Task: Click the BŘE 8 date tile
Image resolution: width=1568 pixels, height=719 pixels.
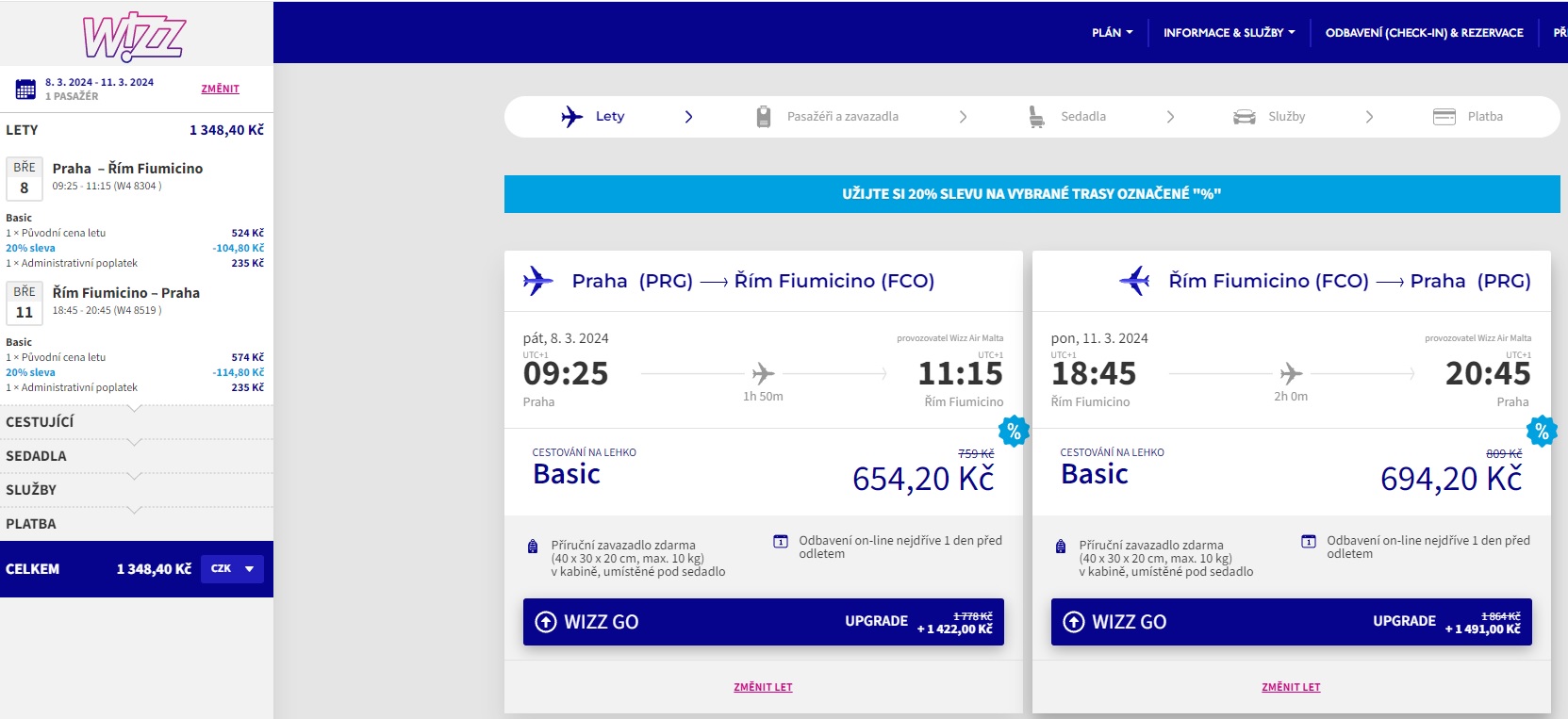Action: coord(25,179)
